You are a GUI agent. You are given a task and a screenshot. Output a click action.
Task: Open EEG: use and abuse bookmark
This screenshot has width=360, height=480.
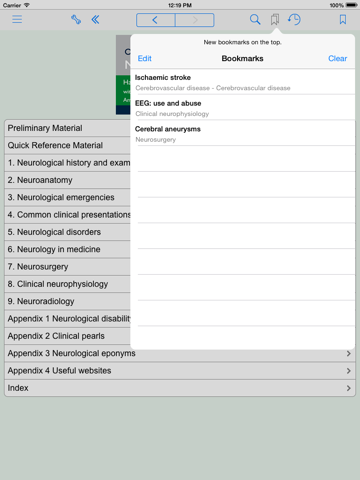click(243, 108)
